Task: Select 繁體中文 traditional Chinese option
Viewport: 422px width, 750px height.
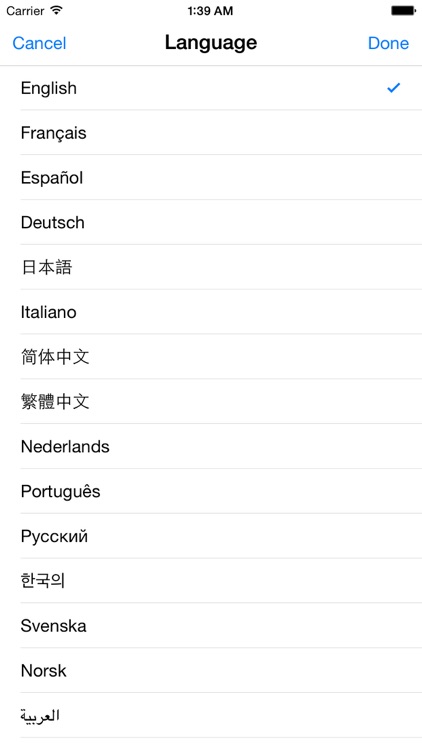Action: pos(211,402)
